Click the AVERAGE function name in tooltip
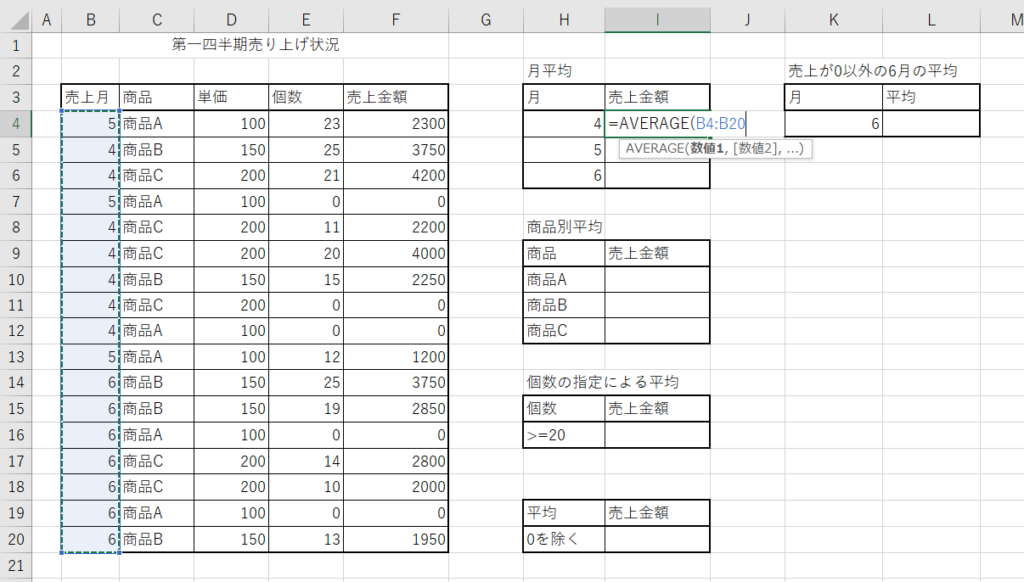The image size is (1024, 582). coord(657,148)
